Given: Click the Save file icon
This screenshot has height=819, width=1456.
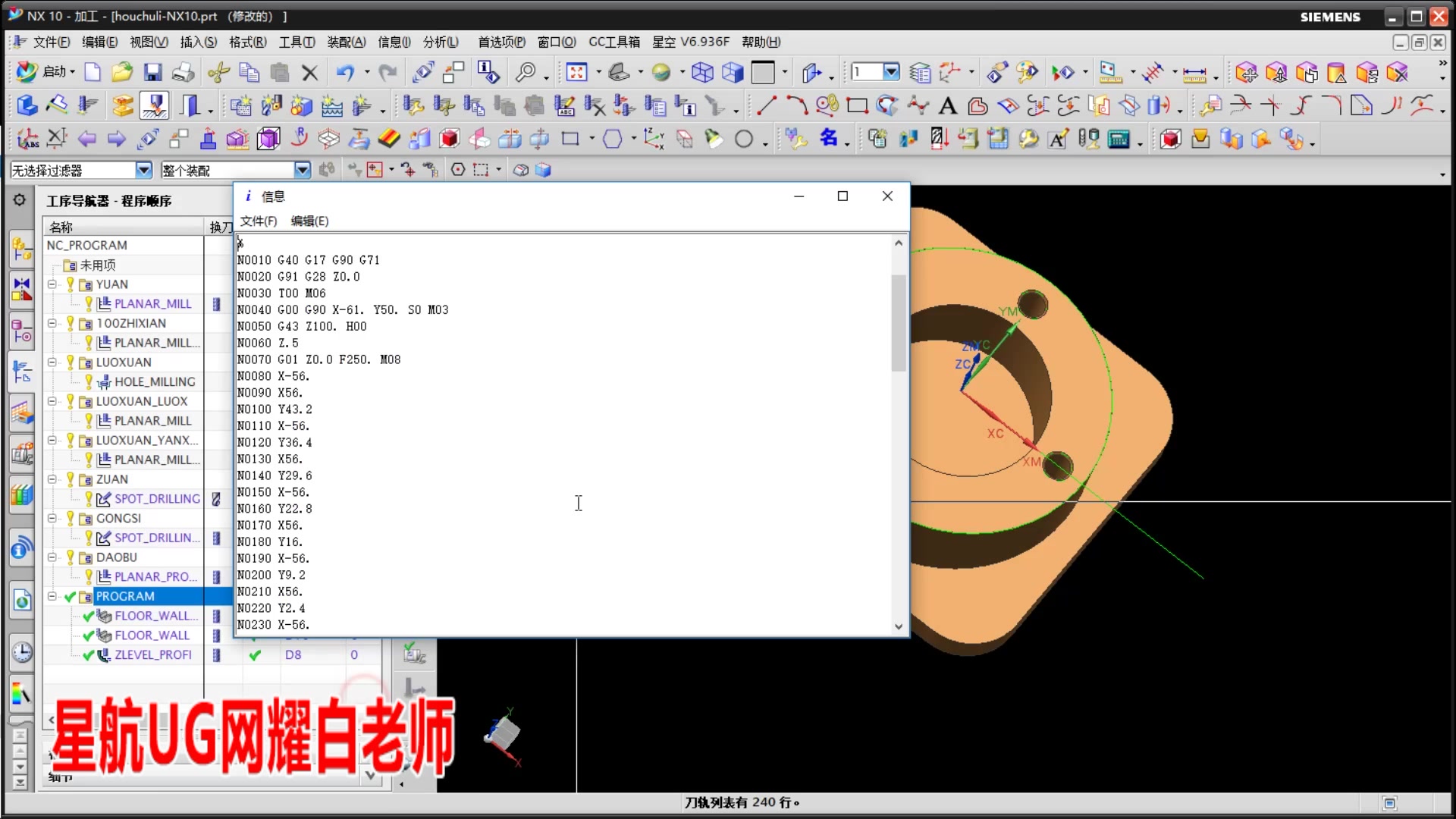Looking at the screenshot, I should point(152,72).
